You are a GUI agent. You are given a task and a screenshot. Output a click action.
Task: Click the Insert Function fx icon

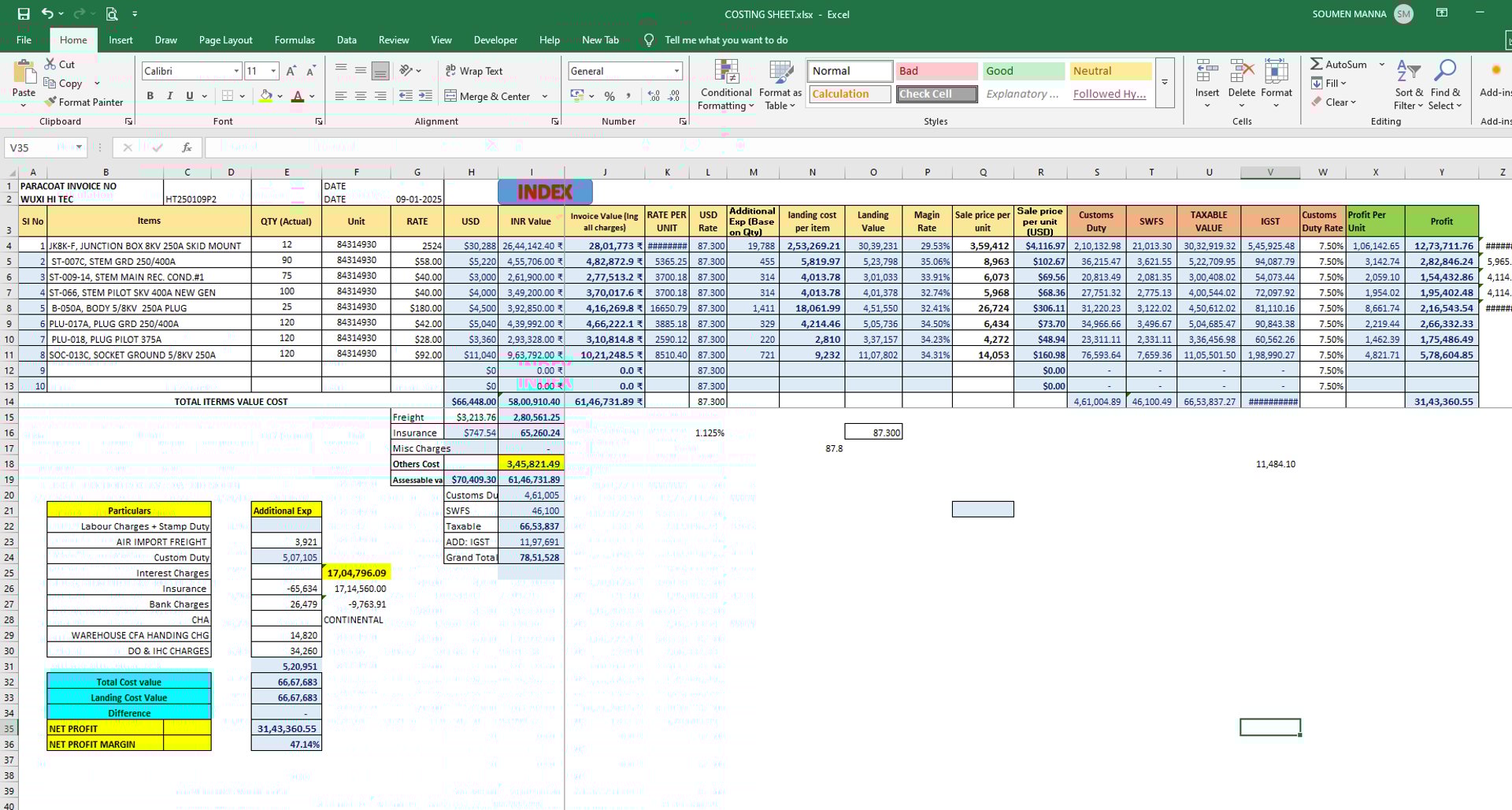point(187,147)
